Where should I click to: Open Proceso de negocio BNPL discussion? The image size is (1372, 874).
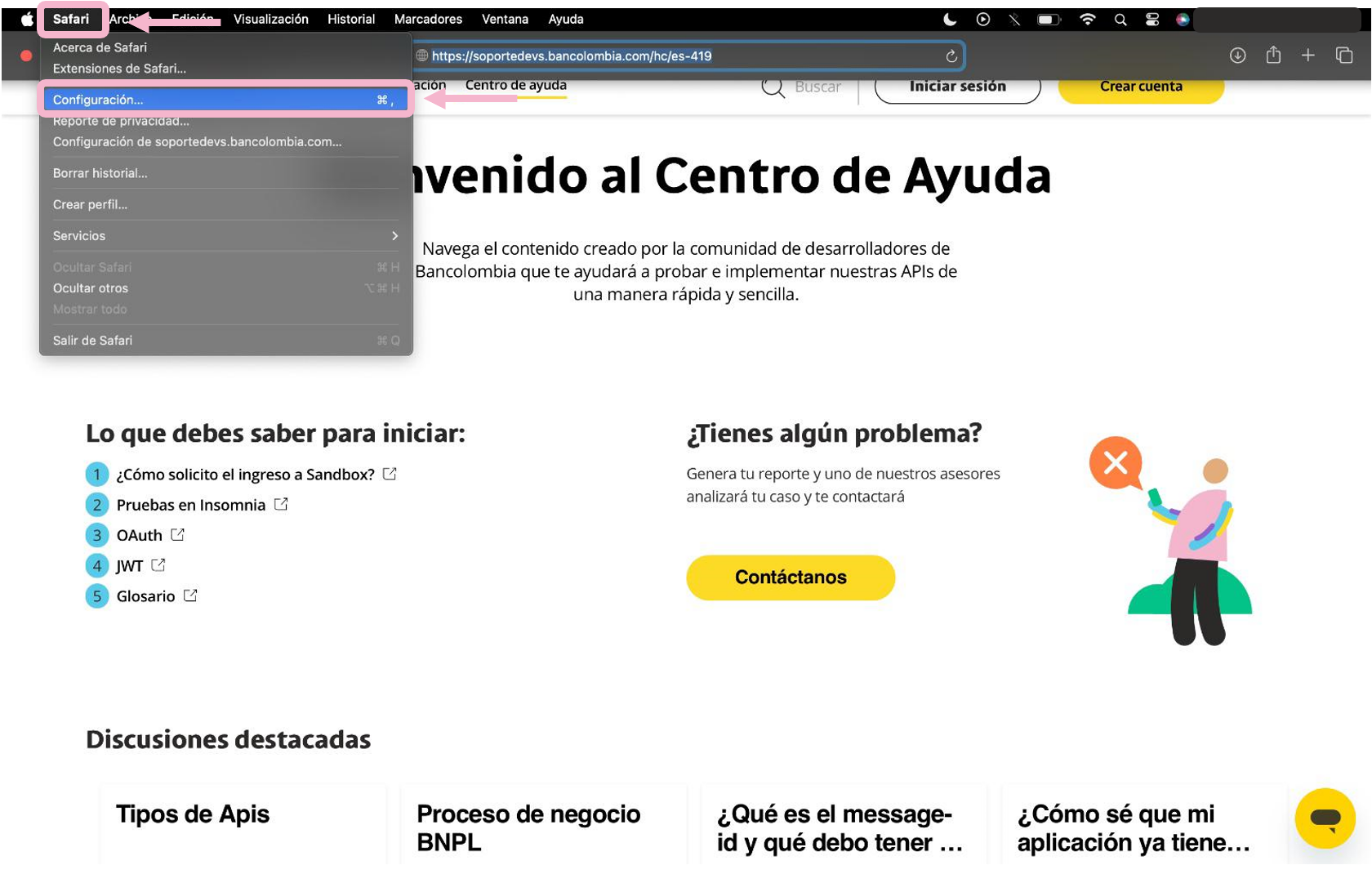543,824
